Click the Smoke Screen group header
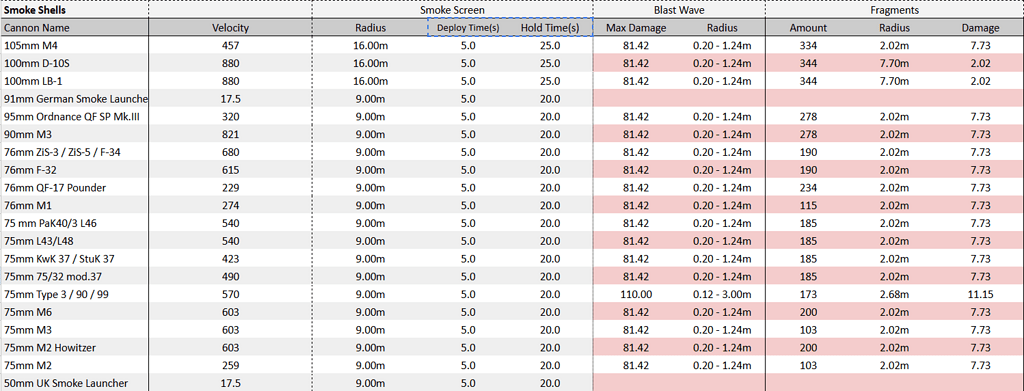The width and height of the screenshot is (1024, 391). pos(453,10)
